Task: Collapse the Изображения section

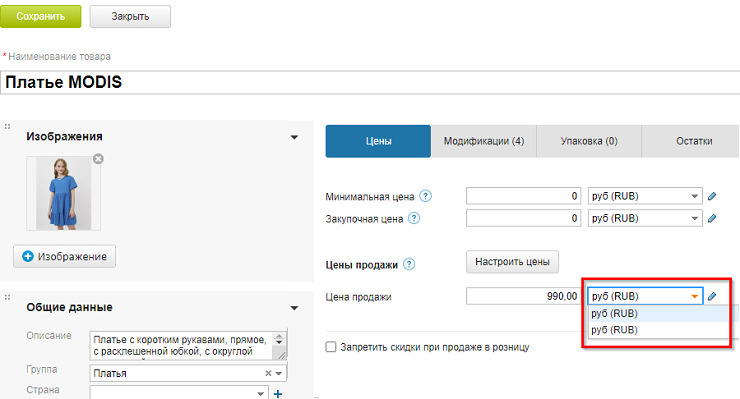Action: point(294,137)
